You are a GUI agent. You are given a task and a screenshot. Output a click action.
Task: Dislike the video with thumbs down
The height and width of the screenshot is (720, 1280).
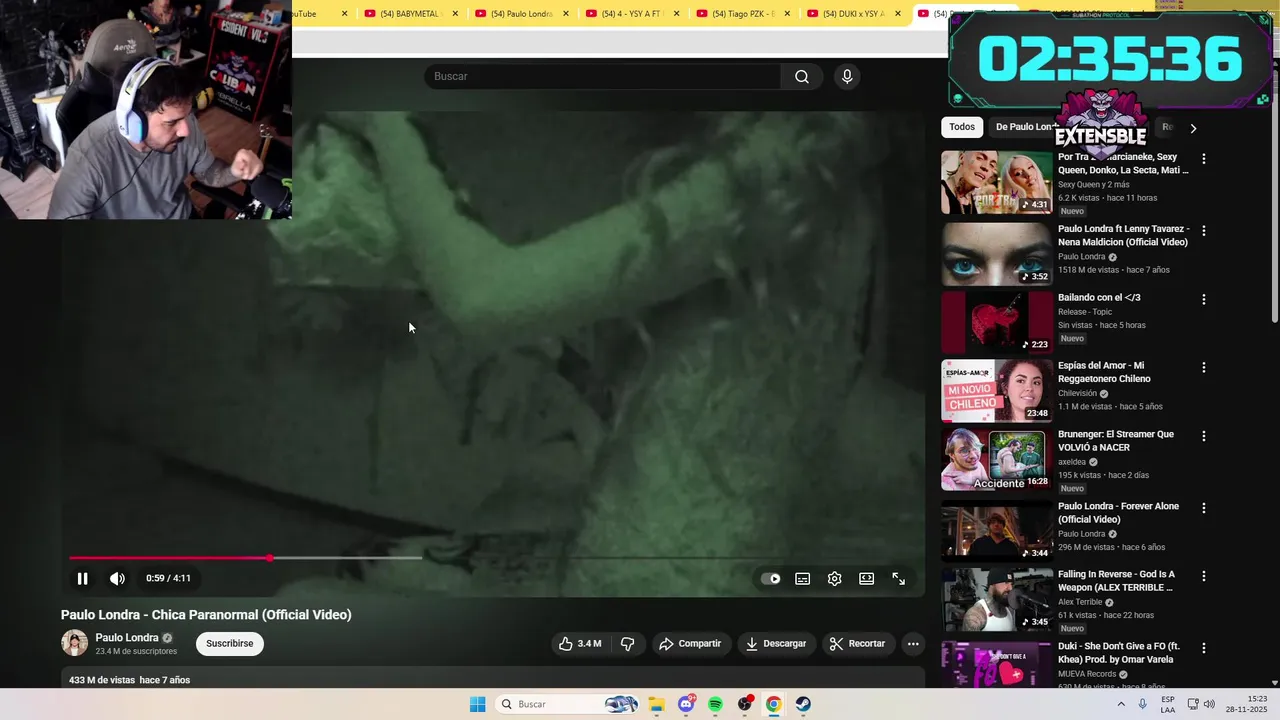[627, 644]
